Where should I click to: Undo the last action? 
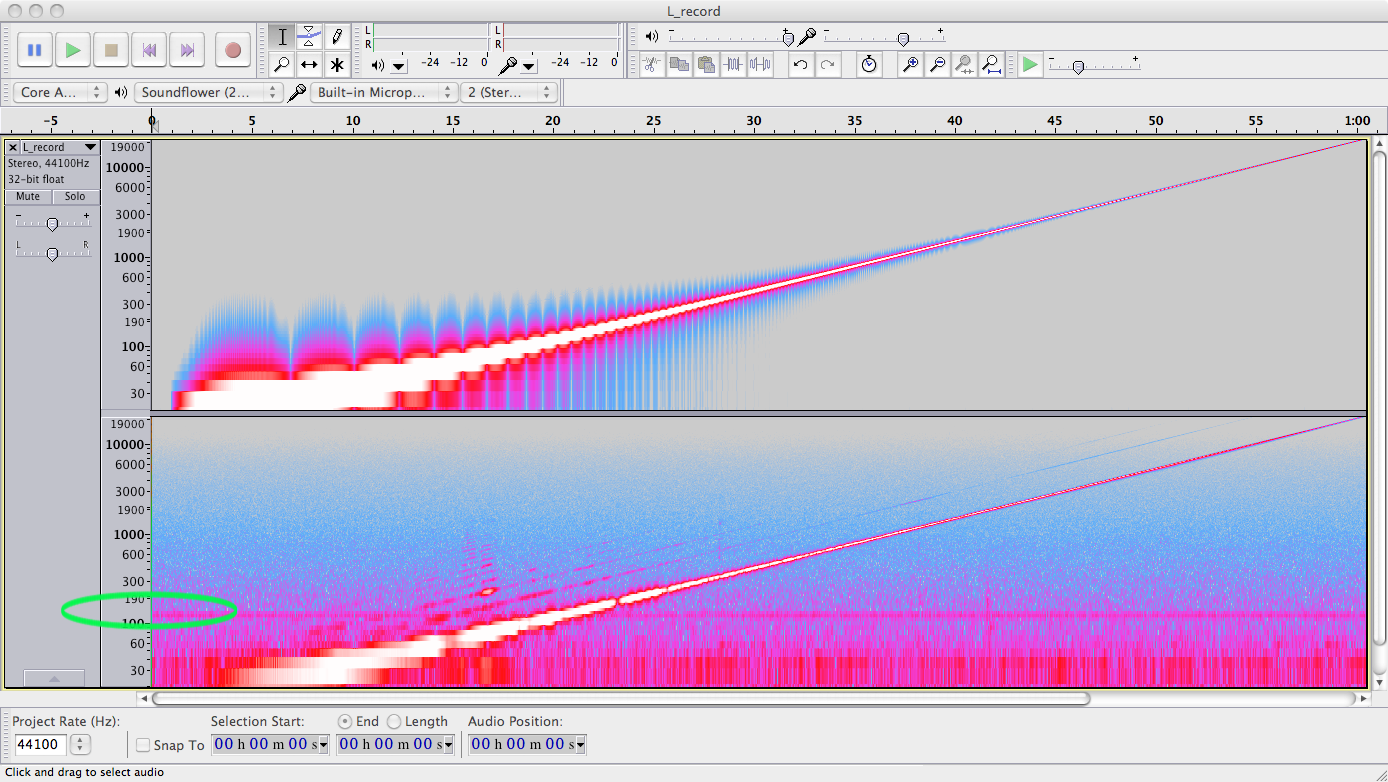(800, 65)
